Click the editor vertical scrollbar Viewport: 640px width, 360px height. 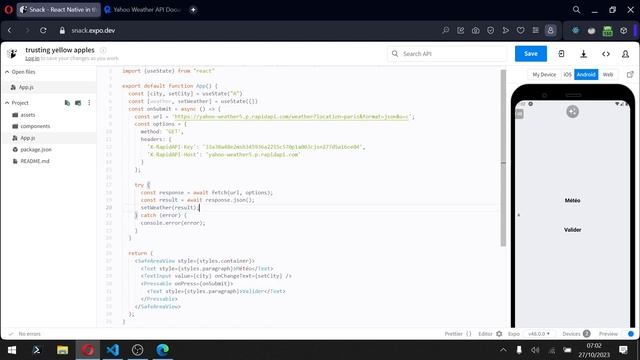coord(503,158)
